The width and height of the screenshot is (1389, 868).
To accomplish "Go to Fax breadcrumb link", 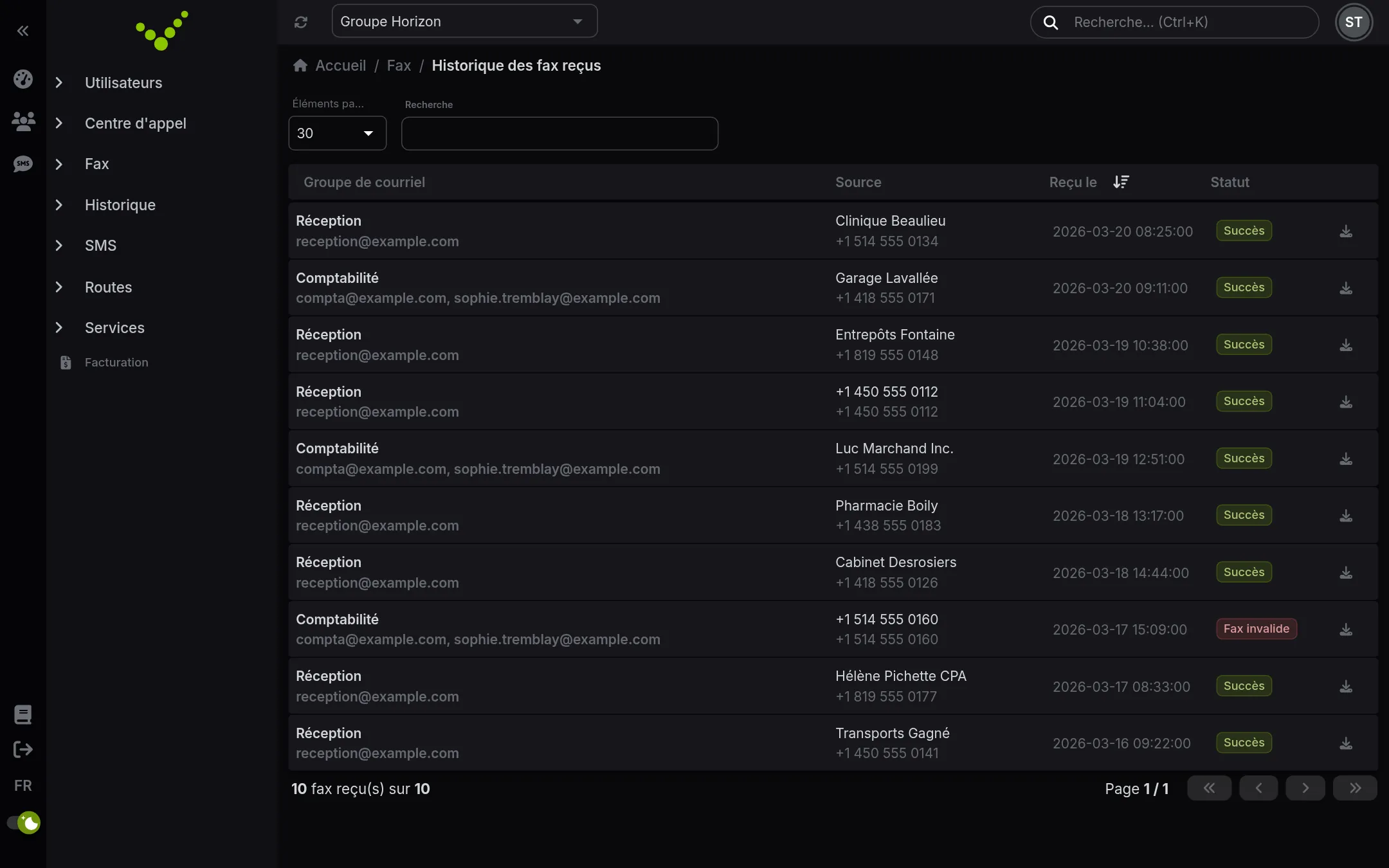I will point(399,66).
